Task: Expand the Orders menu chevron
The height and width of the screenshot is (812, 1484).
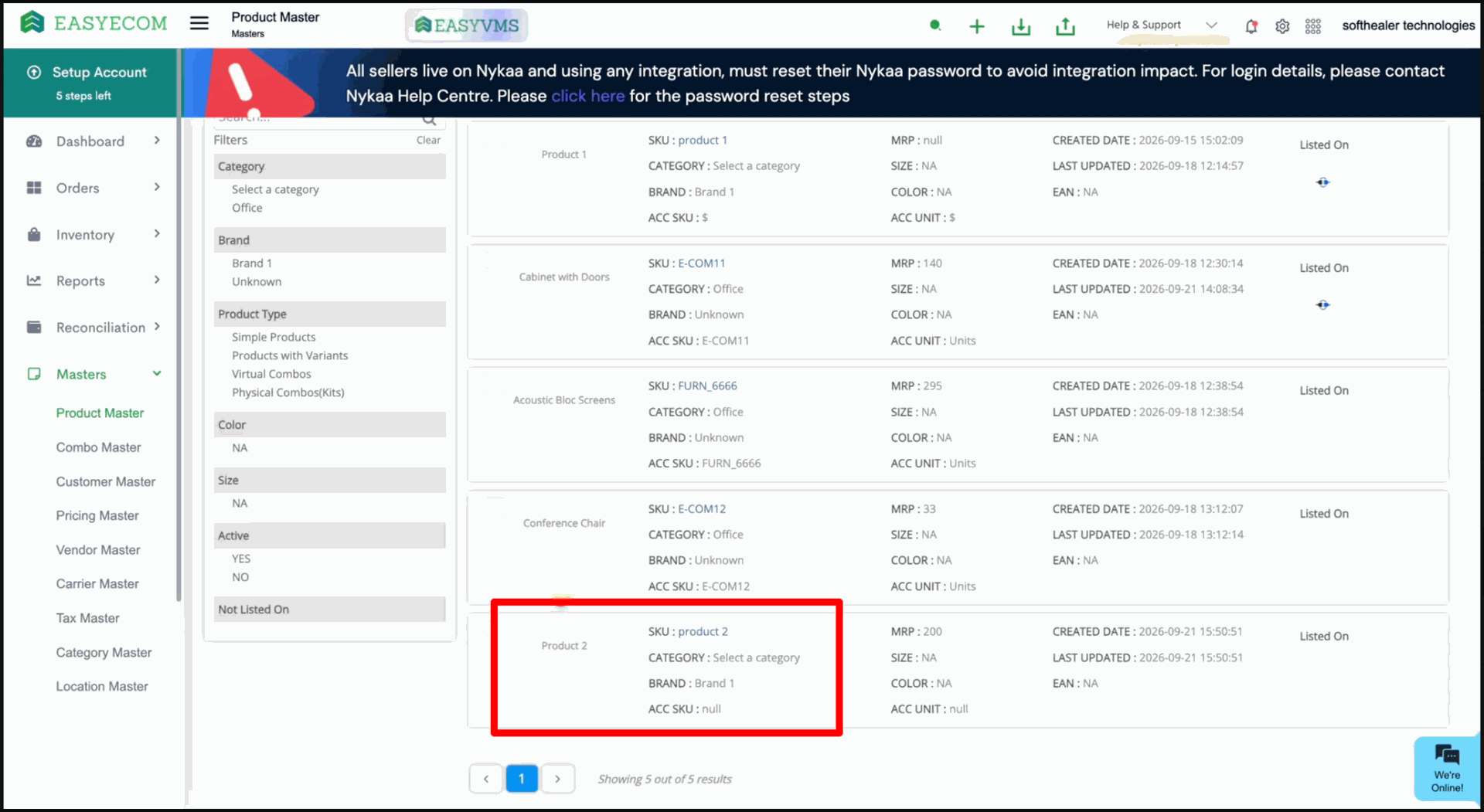Action: tap(157, 187)
